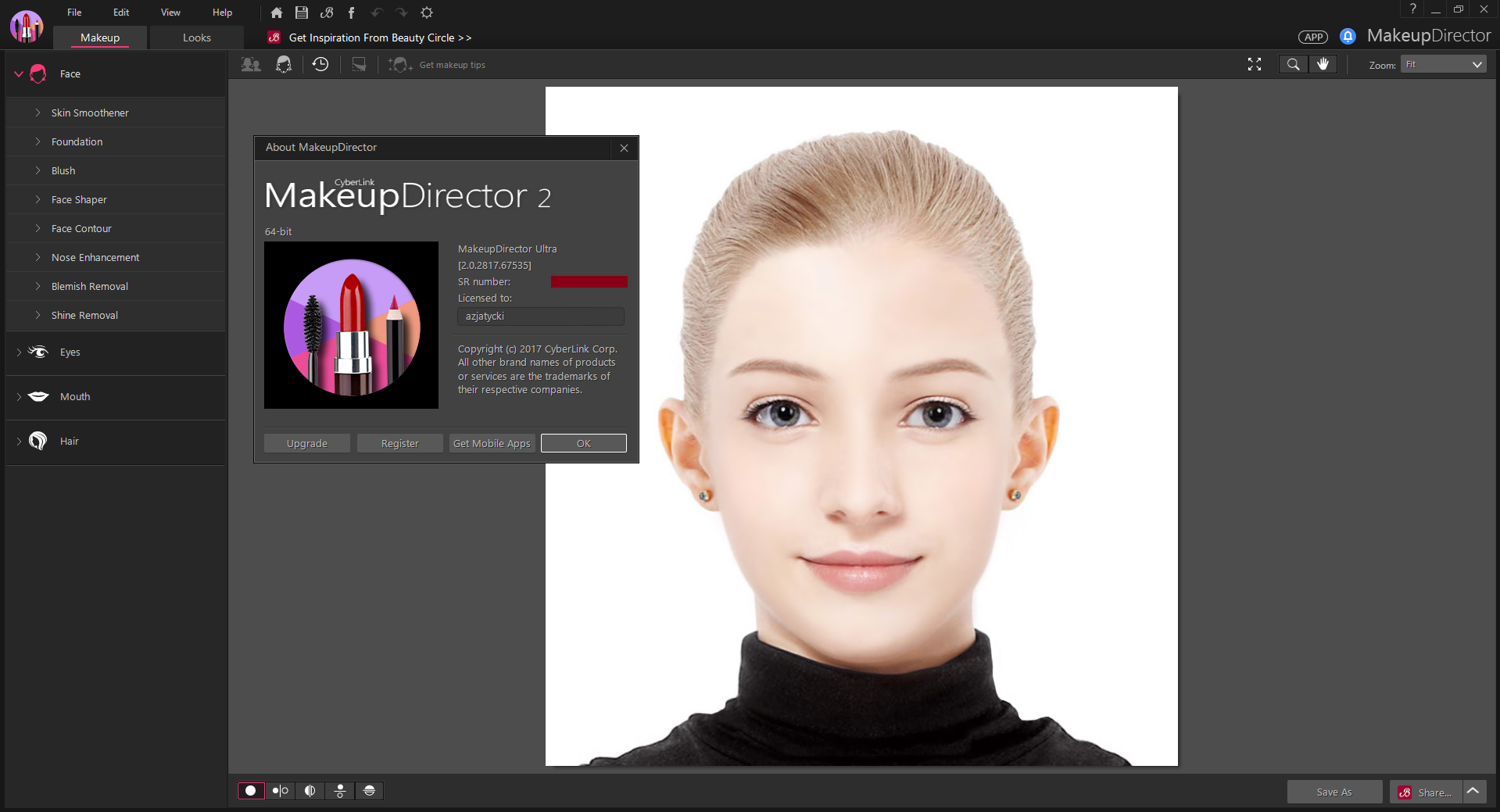Click Get Inspiration From Beauty Circle link
The image size is (1500, 812).
point(380,38)
